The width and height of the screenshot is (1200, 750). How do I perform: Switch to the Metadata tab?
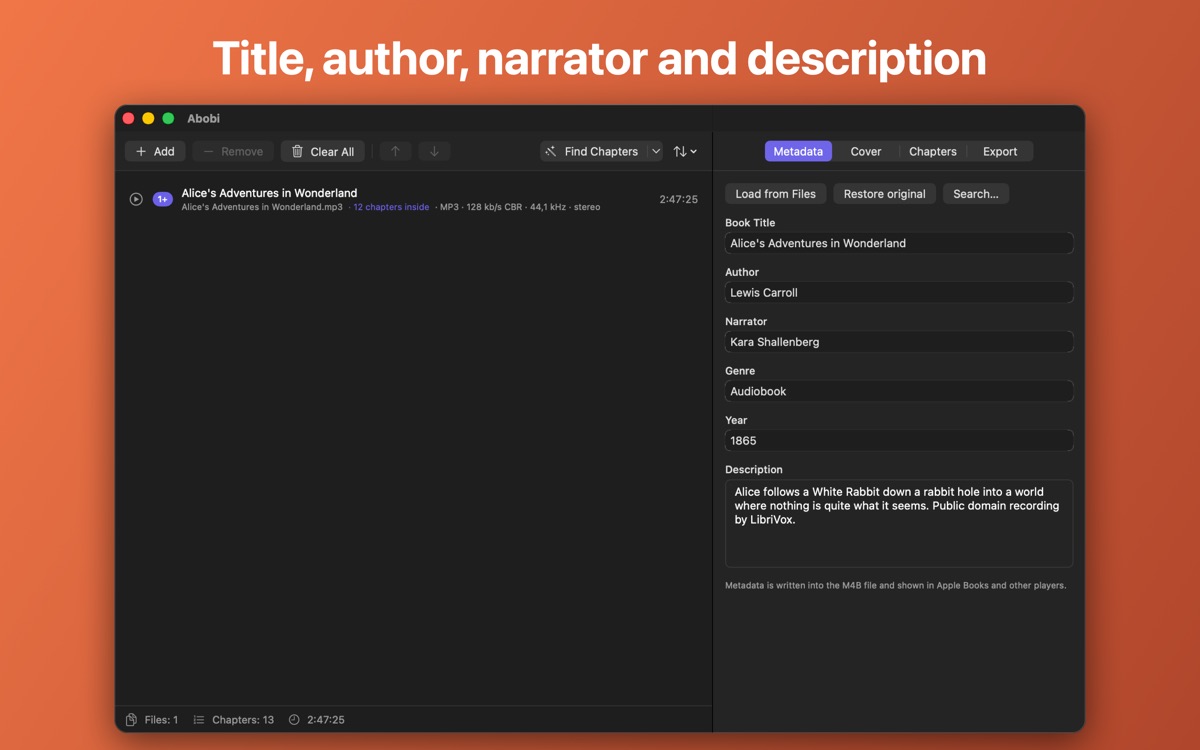tap(798, 151)
